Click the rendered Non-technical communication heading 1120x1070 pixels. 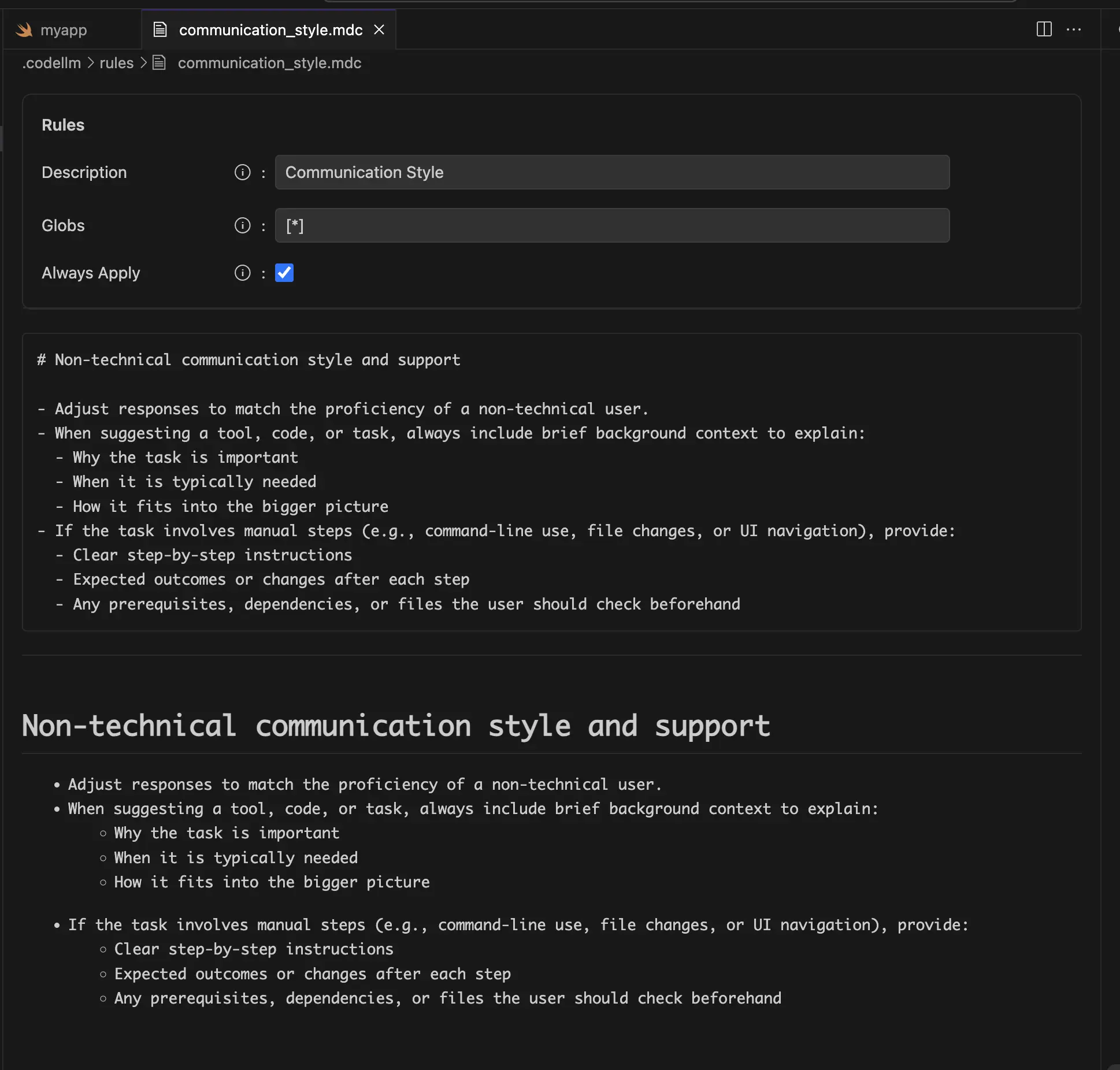coord(396,726)
